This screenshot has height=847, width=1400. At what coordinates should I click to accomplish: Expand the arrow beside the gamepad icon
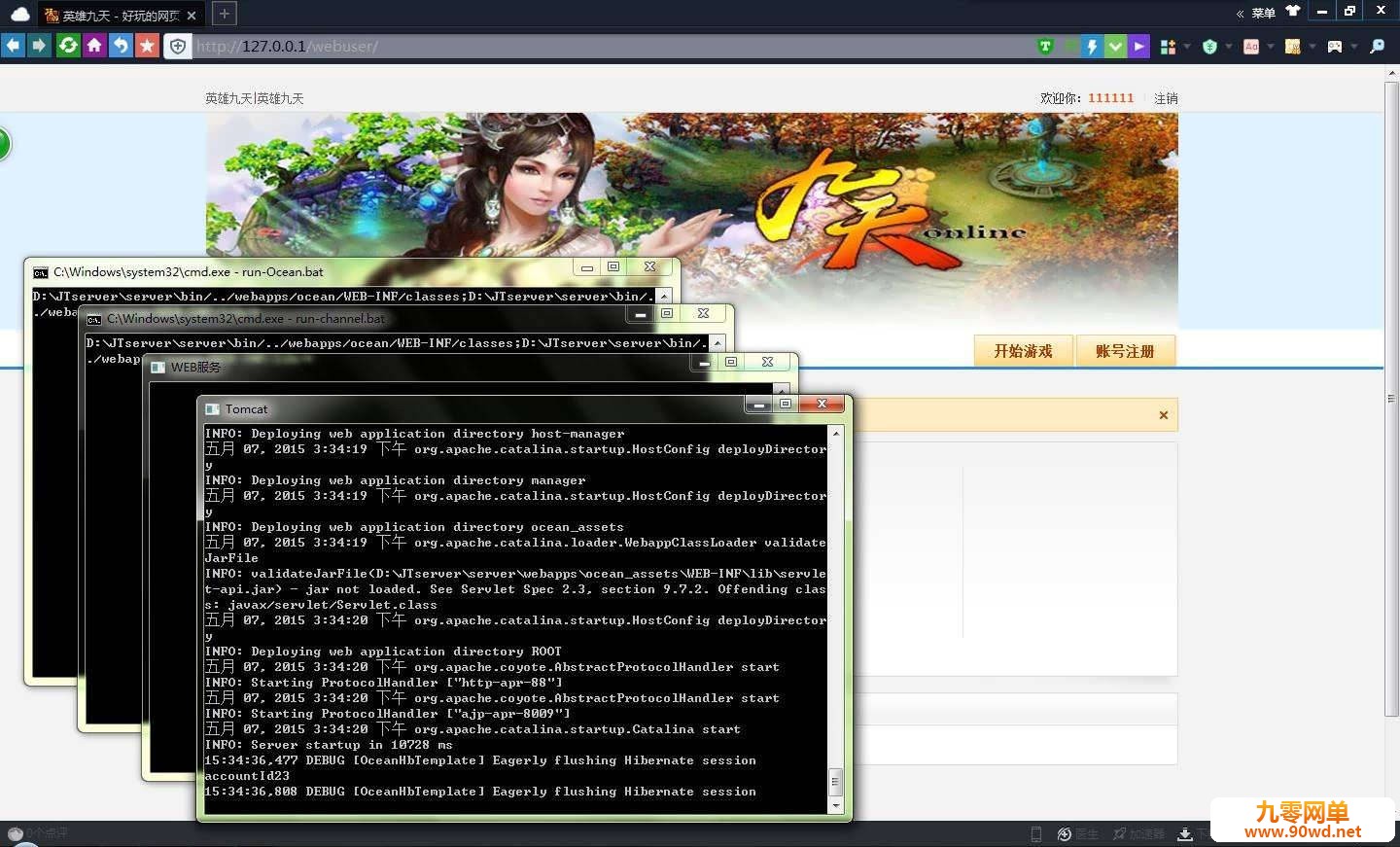point(1354,46)
